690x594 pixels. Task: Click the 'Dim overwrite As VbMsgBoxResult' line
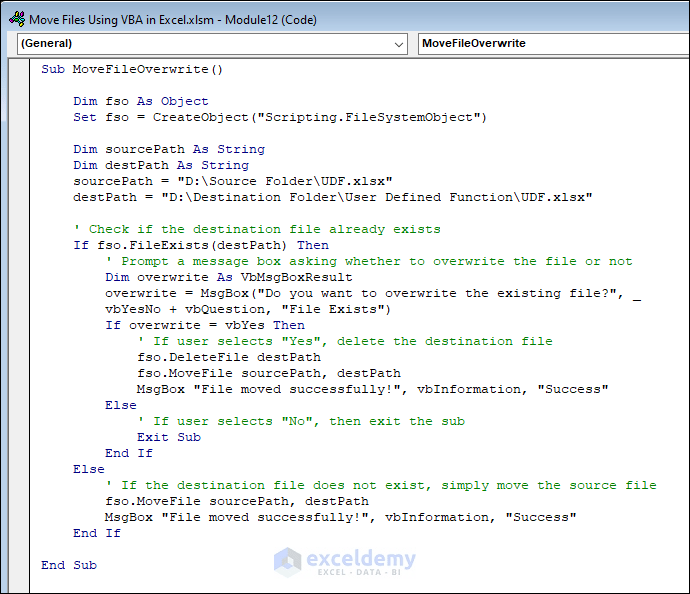[x=229, y=278]
